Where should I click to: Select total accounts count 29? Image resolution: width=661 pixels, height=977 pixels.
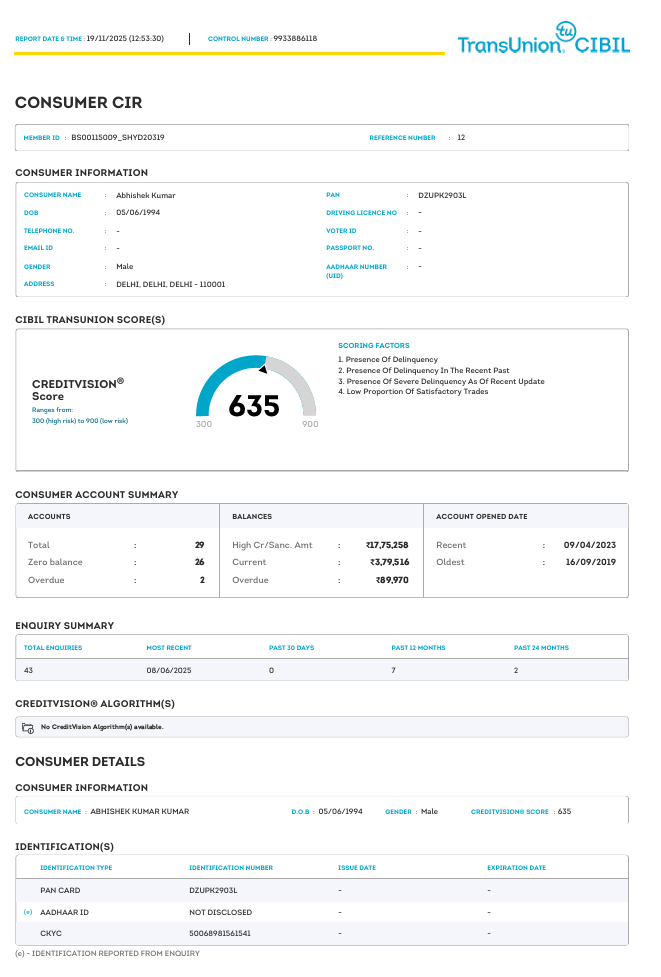click(200, 545)
